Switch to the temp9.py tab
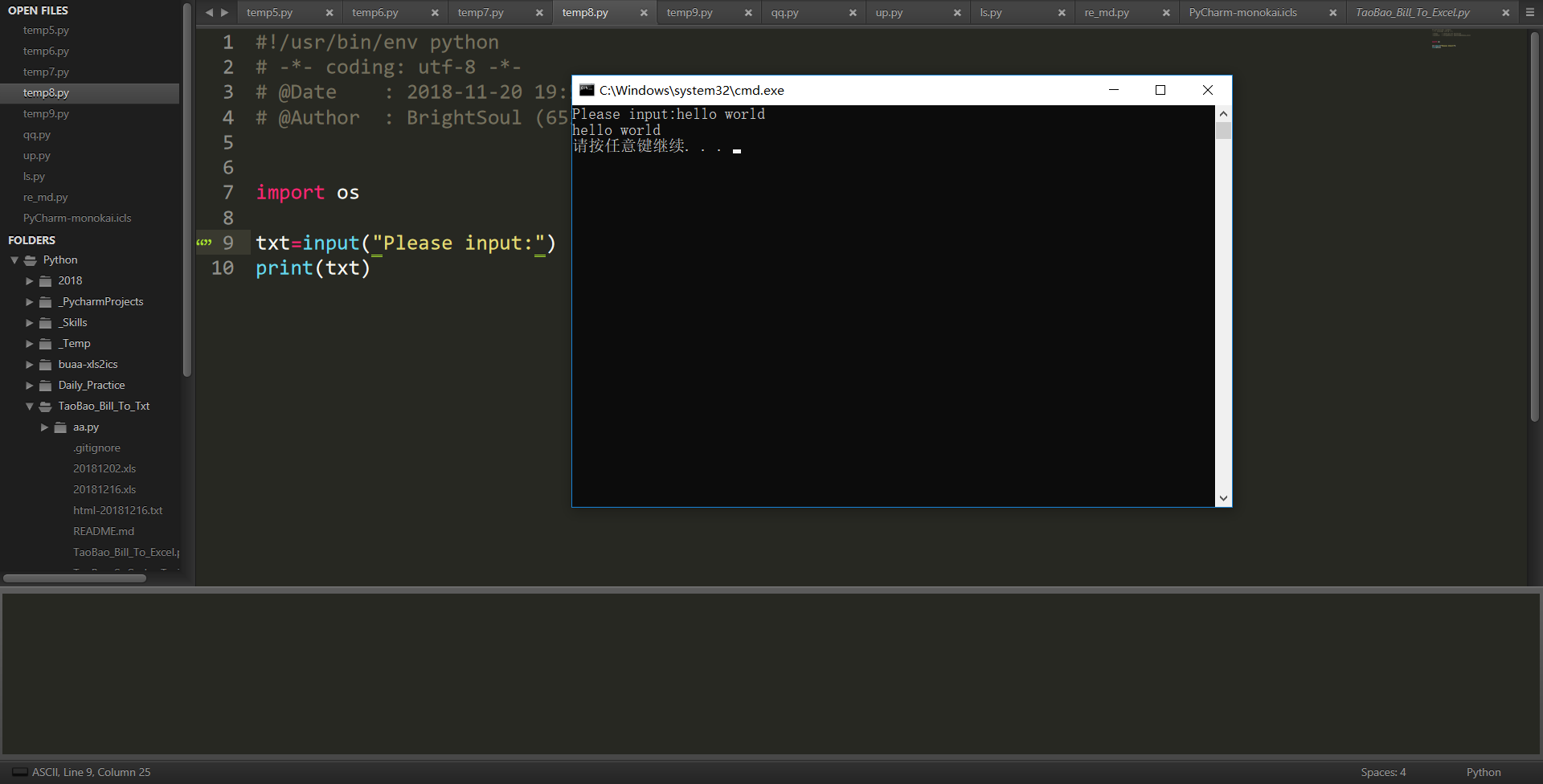Screen dimensions: 1543x784 point(690,13)
